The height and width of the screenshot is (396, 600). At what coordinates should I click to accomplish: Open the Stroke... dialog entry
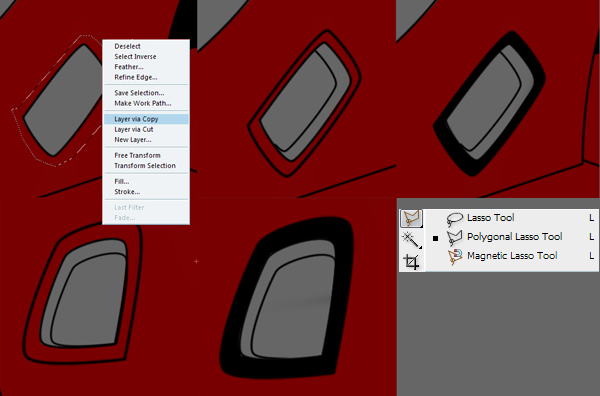146,192
